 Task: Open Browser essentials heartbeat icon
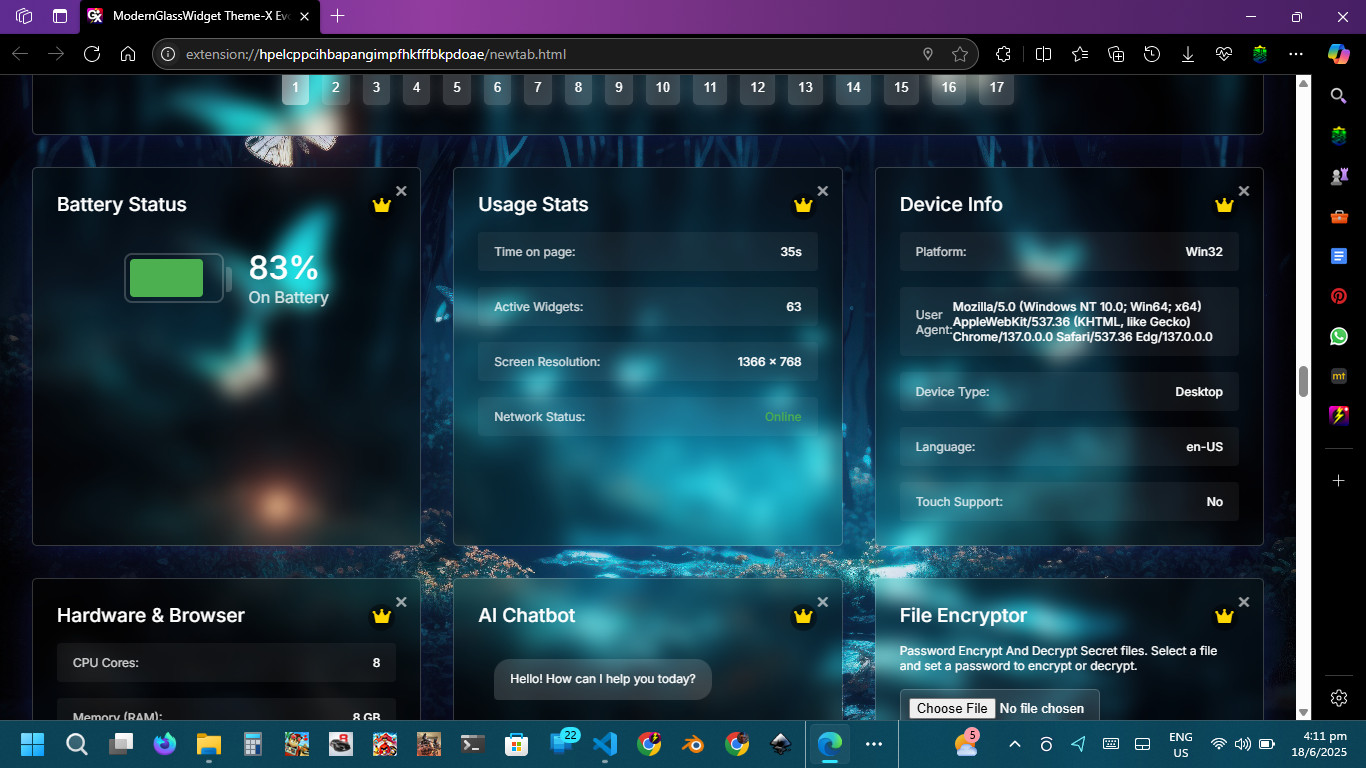1224,54
